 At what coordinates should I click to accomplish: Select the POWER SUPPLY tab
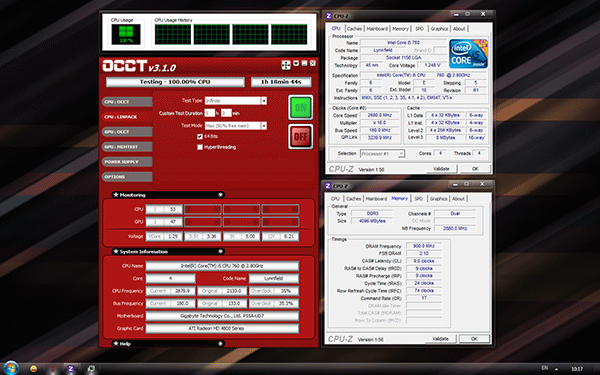[127, 162]
